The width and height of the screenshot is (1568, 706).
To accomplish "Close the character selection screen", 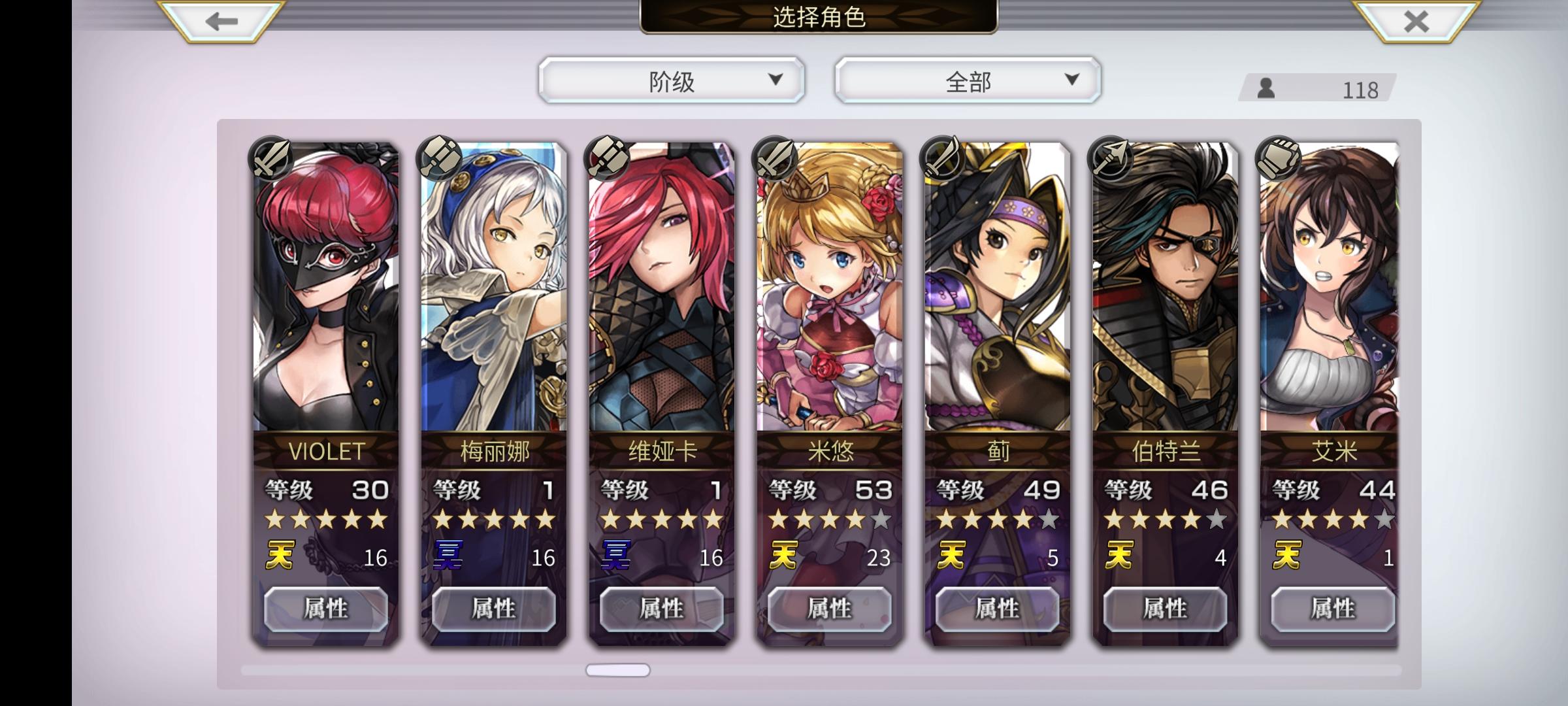I will 1415,22.
